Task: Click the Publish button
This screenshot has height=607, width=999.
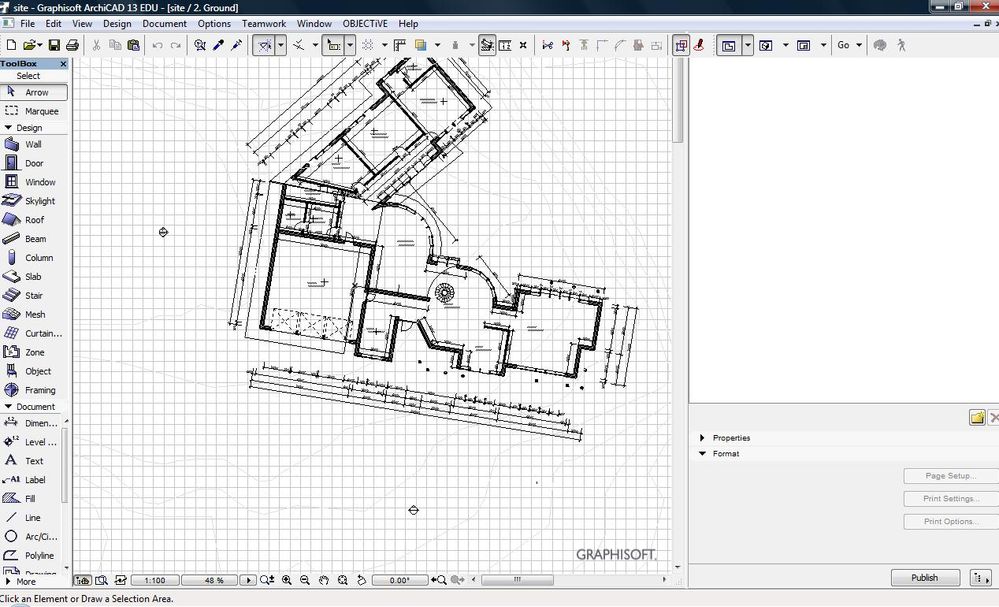Action: [x=924, y=578]
